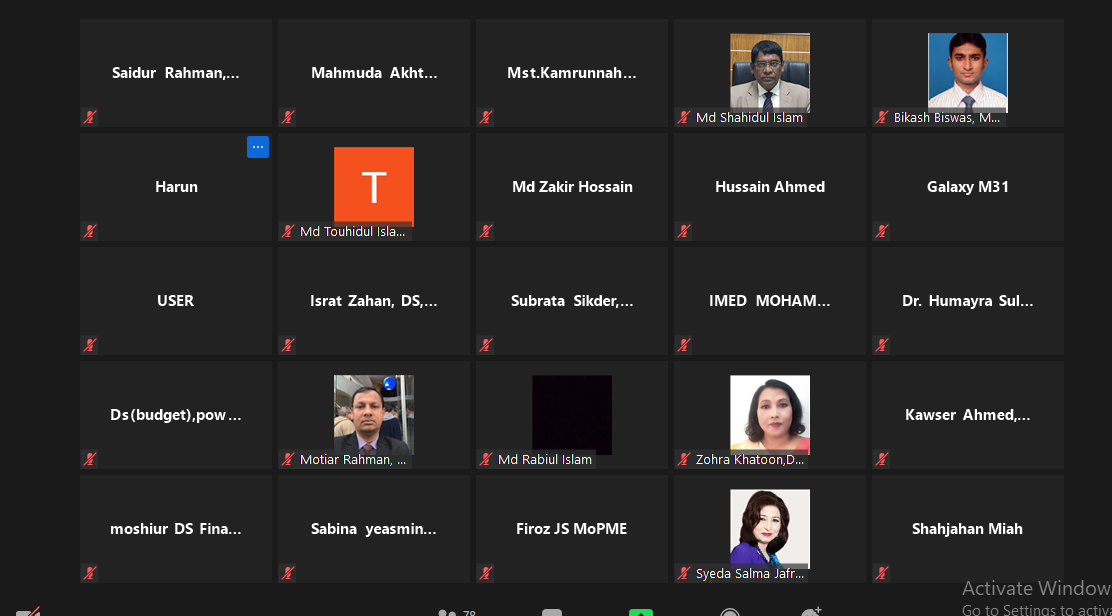The image size is (1112, 616).
Task: Click the green Share Screen icon
Action: tap(640, 612)
